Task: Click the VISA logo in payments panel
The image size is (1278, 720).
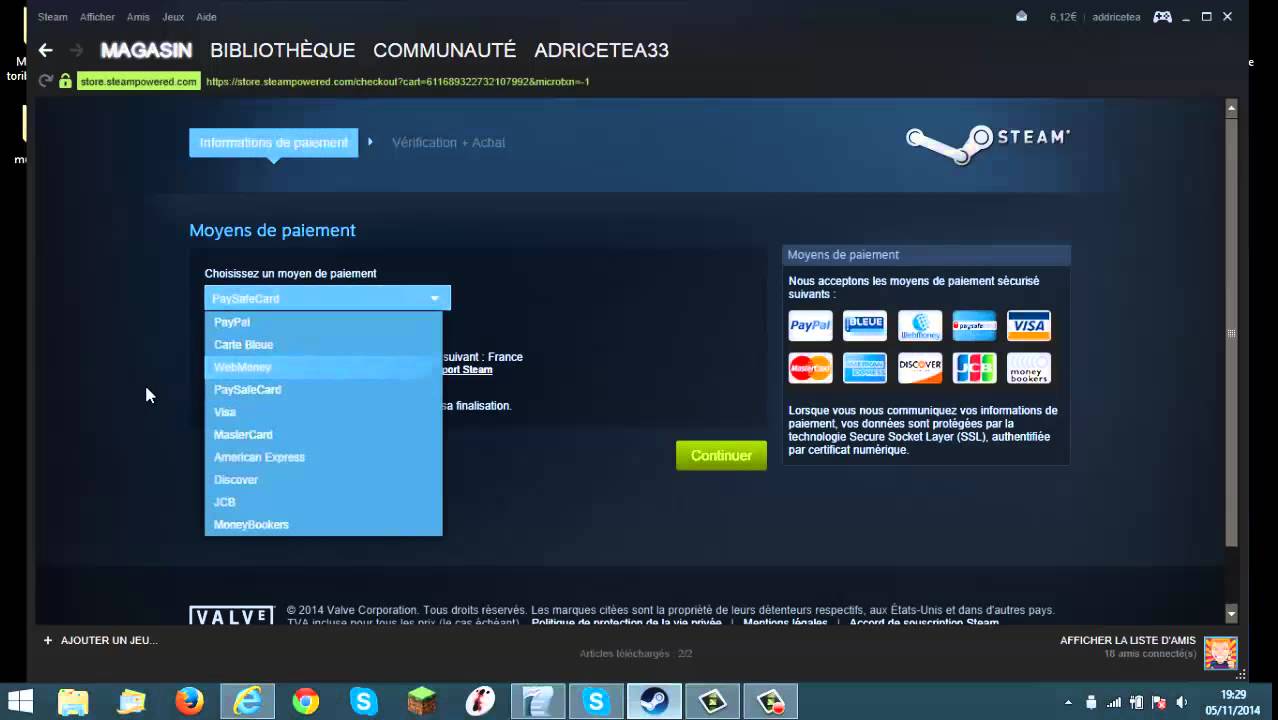Action: [x=1029, y=326]
